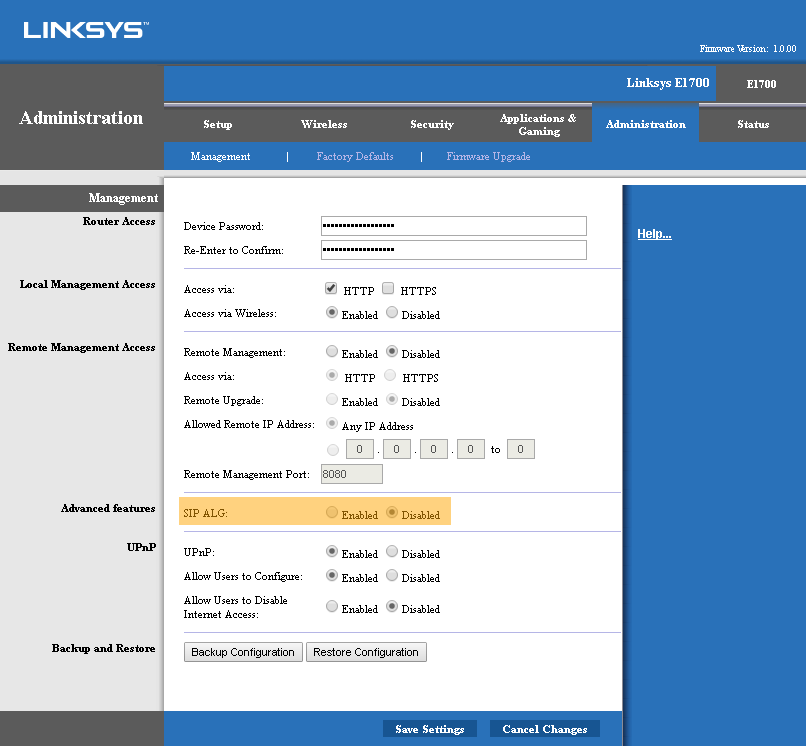Click the Linksys logo

point(86,30)
